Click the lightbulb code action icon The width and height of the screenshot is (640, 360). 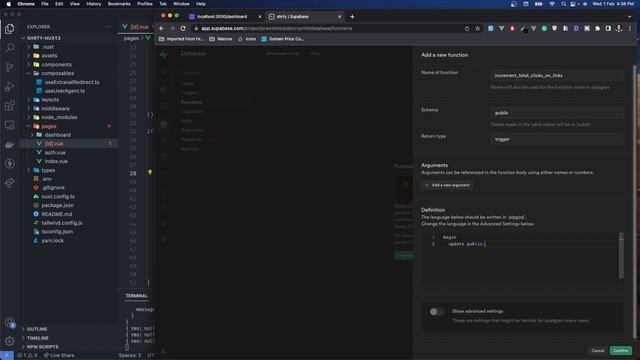(150, 173)
